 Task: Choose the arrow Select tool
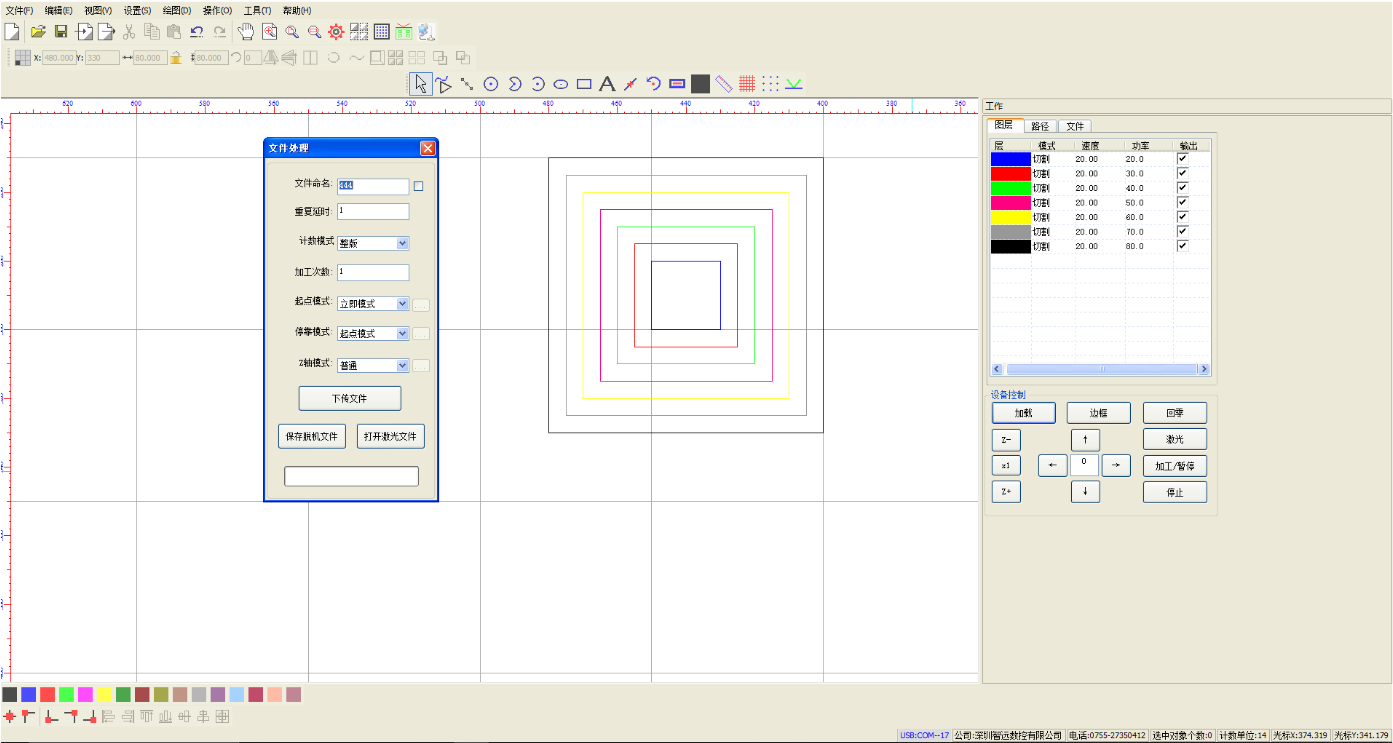[421, 84]
